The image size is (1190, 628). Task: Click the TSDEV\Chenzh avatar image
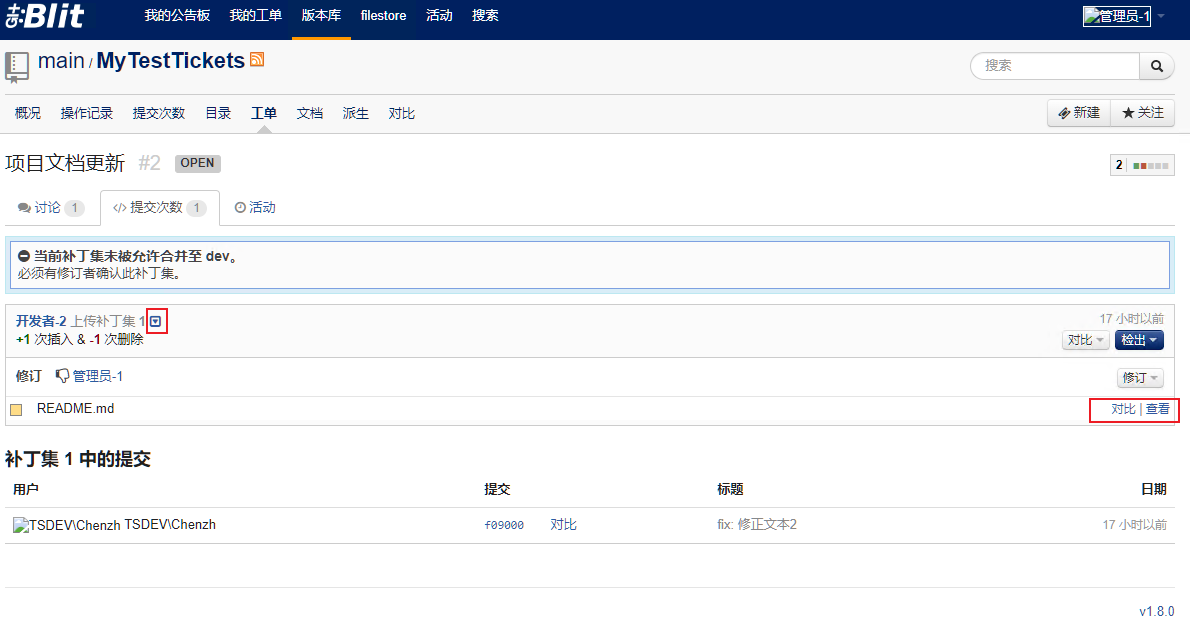66,525
